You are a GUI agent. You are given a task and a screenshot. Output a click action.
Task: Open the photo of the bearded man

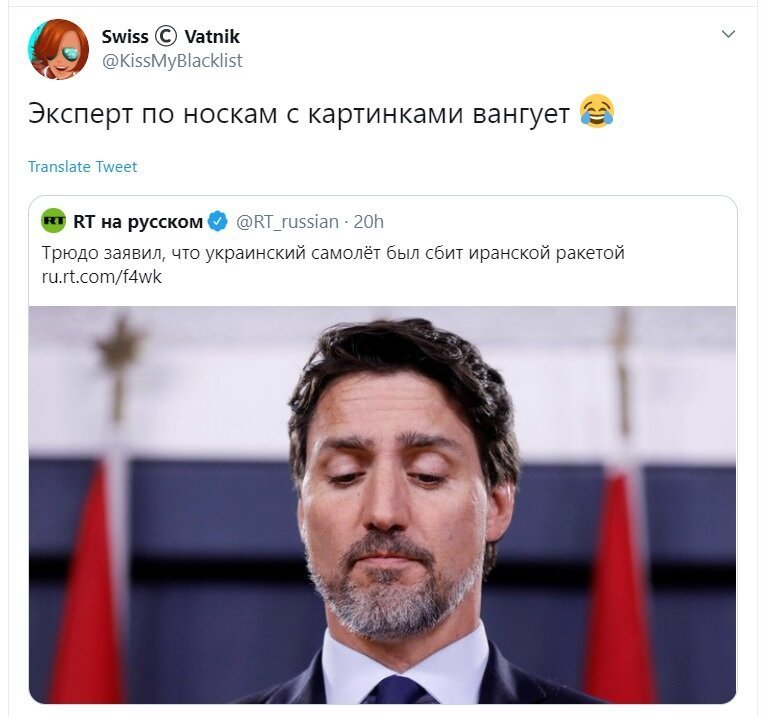point(383,505)
